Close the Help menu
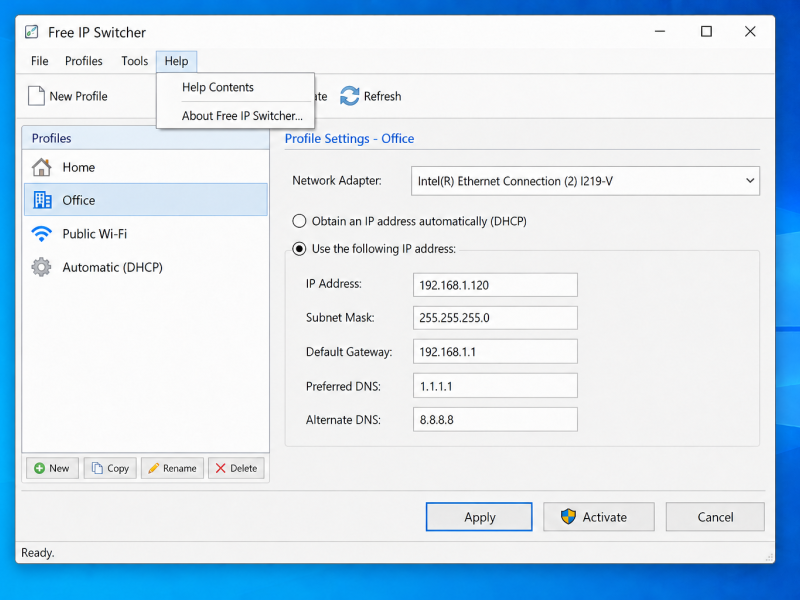 tap(177, 61)
